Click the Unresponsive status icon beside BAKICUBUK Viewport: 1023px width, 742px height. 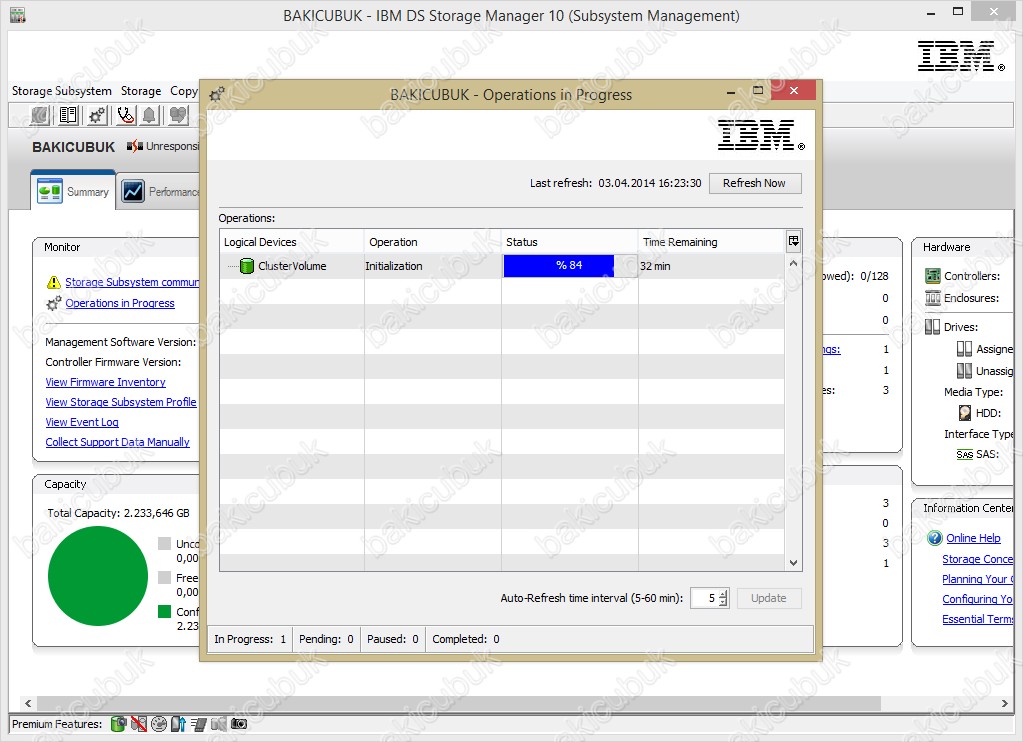click(134, 146)
